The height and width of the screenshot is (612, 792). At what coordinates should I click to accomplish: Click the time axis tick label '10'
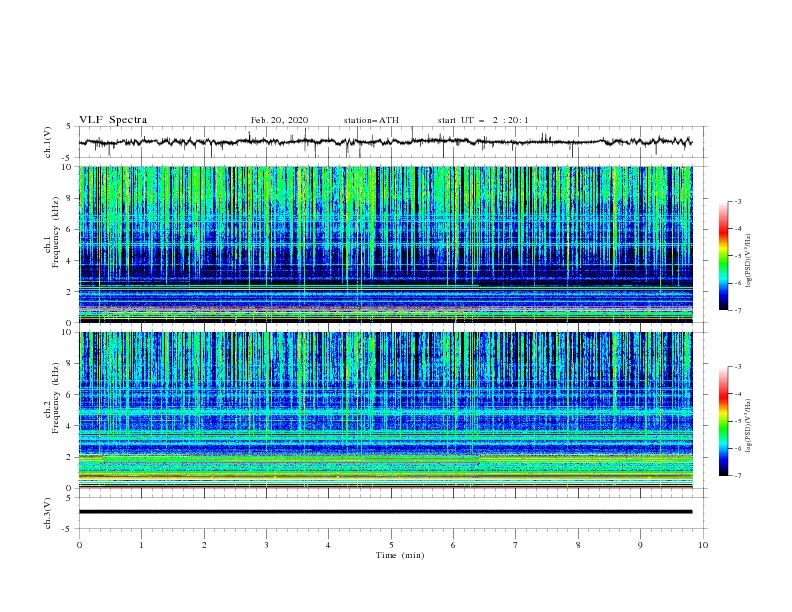click(703, 545)
